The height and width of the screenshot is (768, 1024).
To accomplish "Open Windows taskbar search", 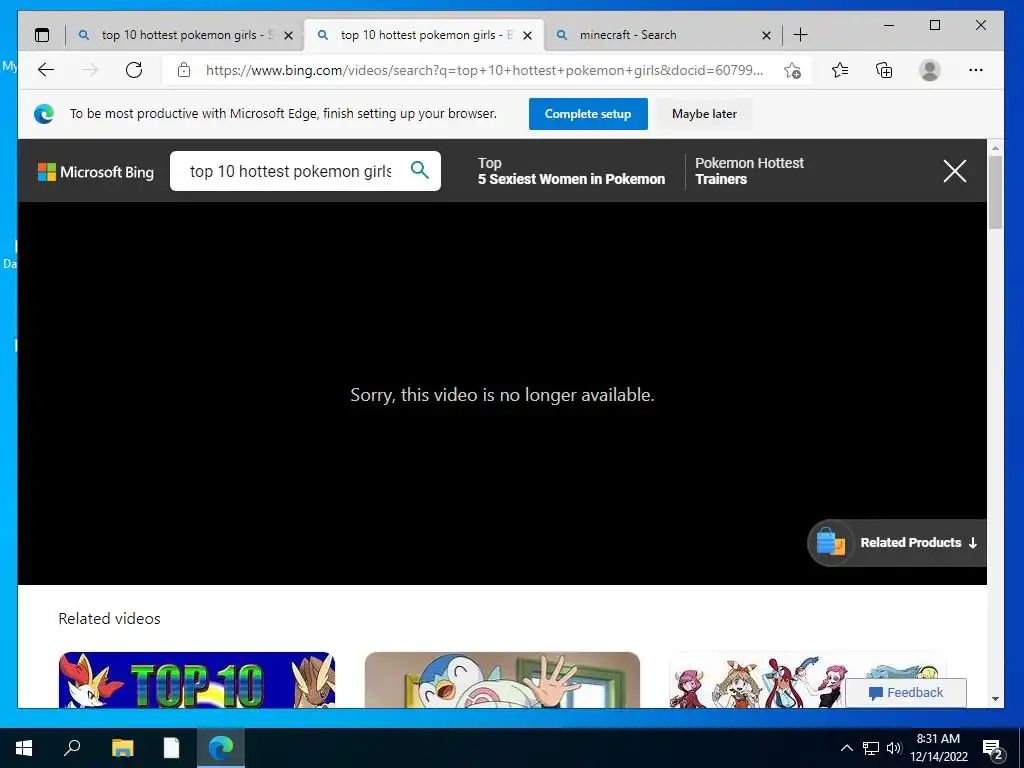I will coord(72,748).
